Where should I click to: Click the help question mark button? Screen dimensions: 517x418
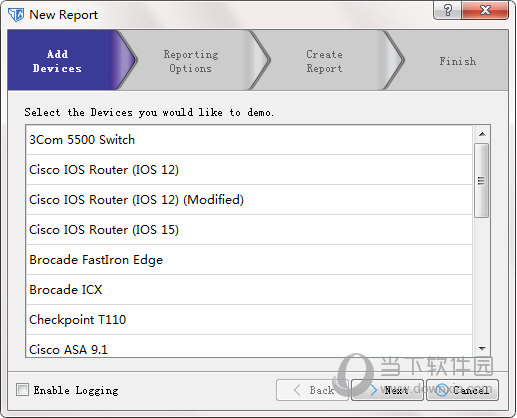(448, 10)
